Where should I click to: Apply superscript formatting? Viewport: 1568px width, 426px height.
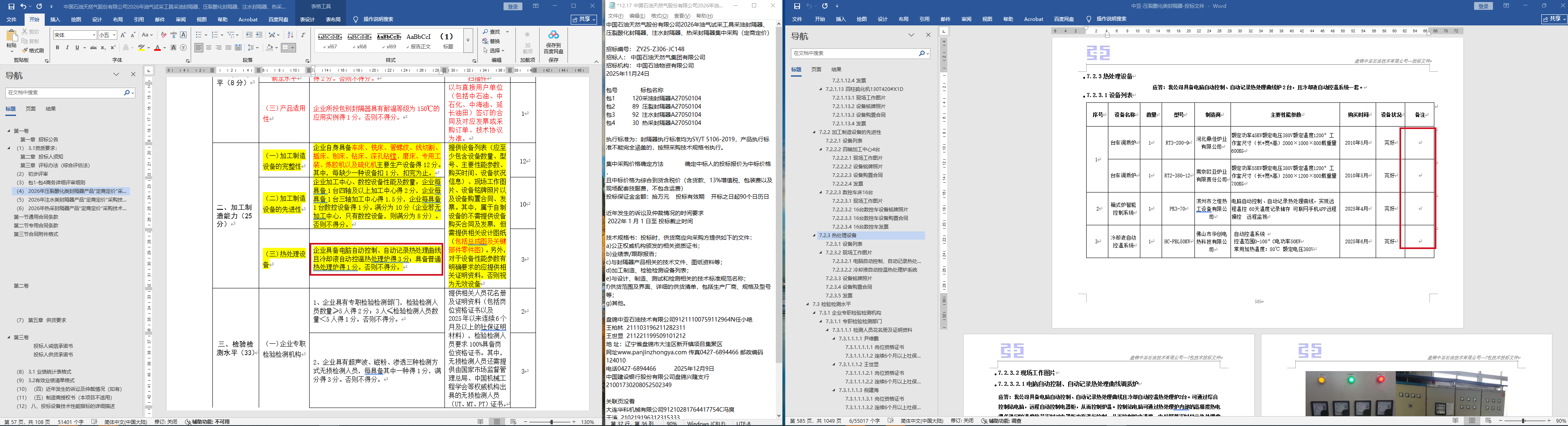pos(113,48)
